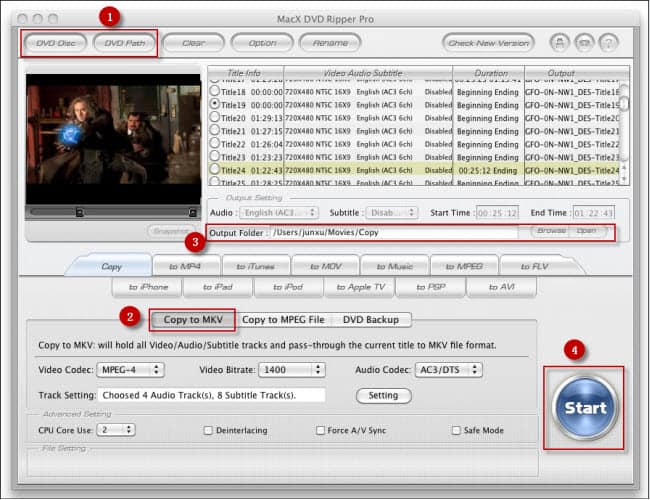Switch to the to MOV tab
The height and width of the screenshot is (500, 650).
[x=326, y=266]
